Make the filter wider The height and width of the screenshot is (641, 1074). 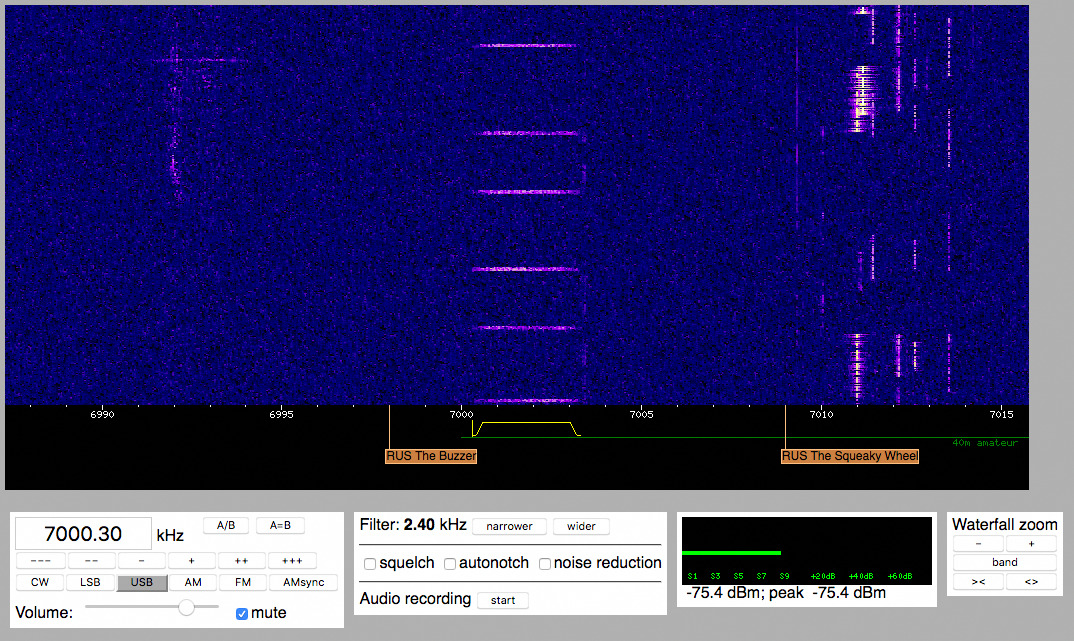tap(581, 526)
